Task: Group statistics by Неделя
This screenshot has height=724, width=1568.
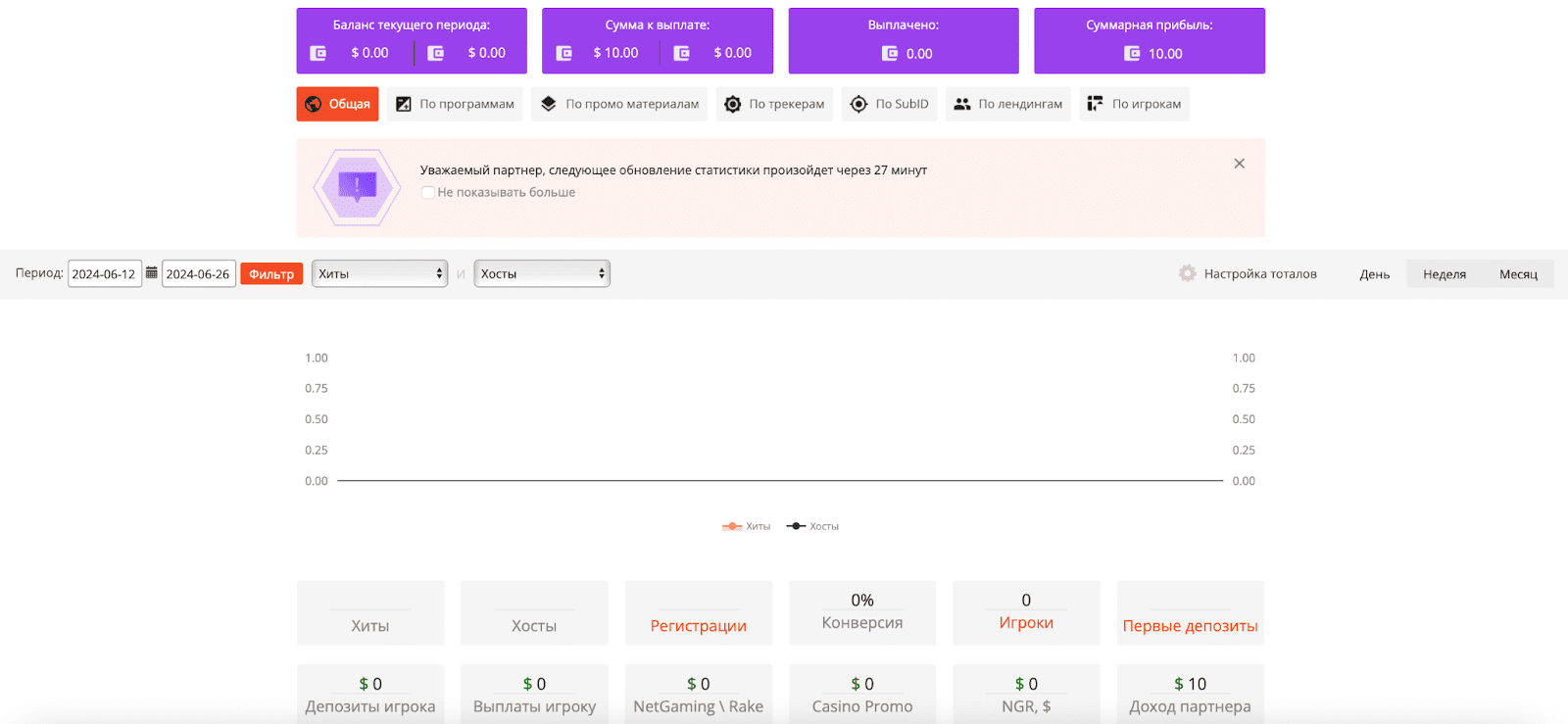Action: pyautogui.click(x=1444, y=274)
